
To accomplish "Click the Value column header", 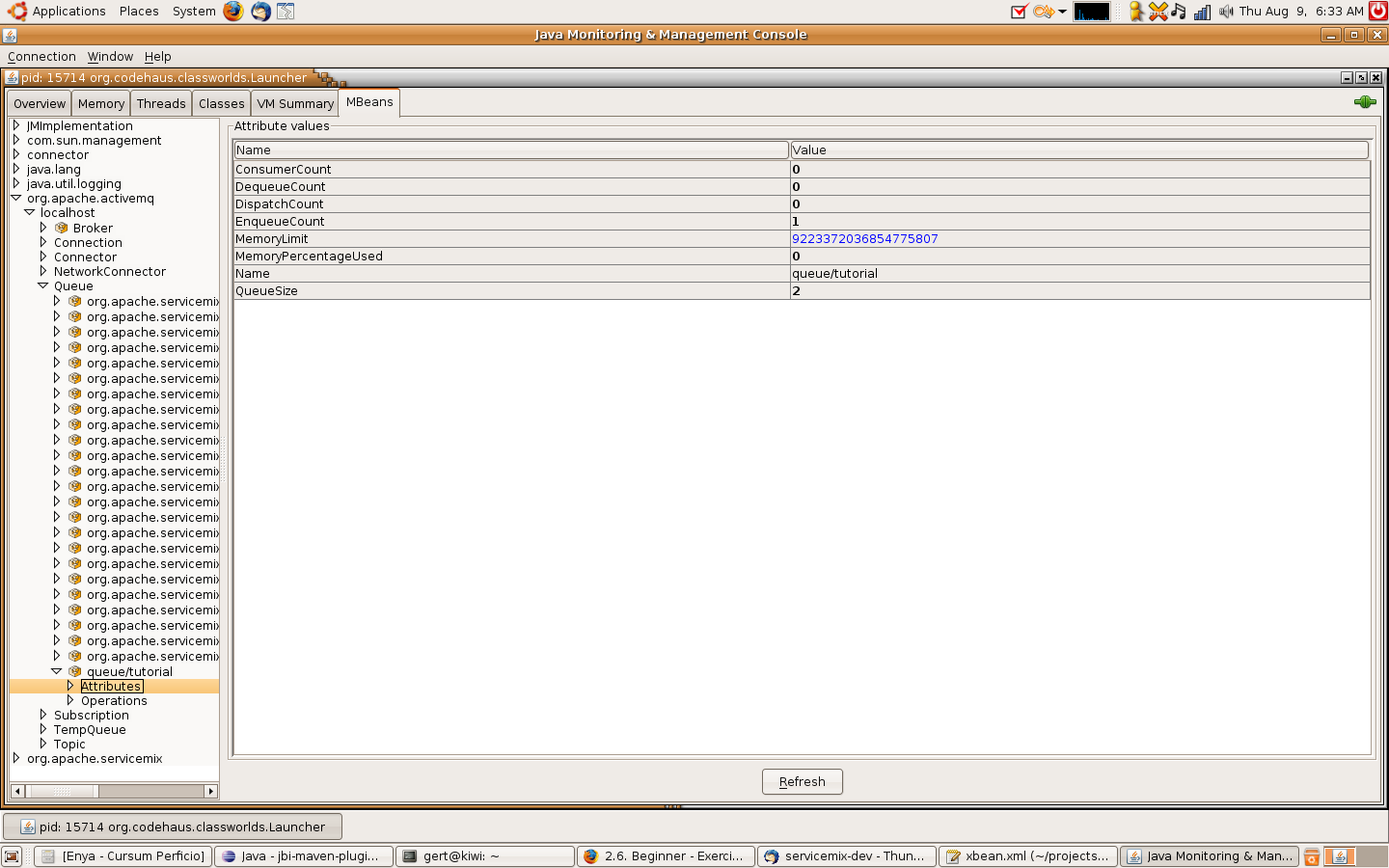I will [1079, 149].
